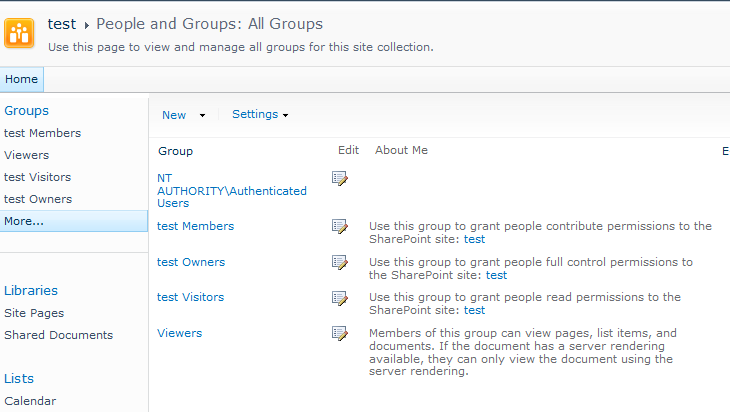The width and height of the screenshot is (730, 412).
Task: Open Groups heading in sidebar
Action: point(27,111)
